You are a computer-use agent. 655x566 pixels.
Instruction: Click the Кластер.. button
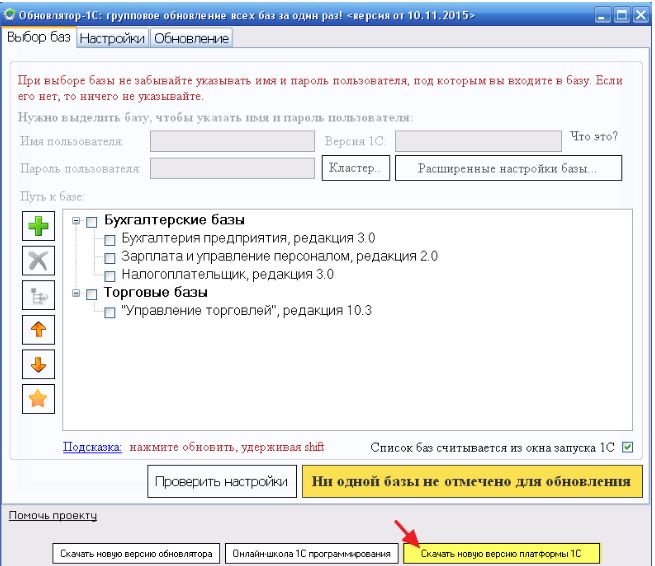tap(355, 168)
